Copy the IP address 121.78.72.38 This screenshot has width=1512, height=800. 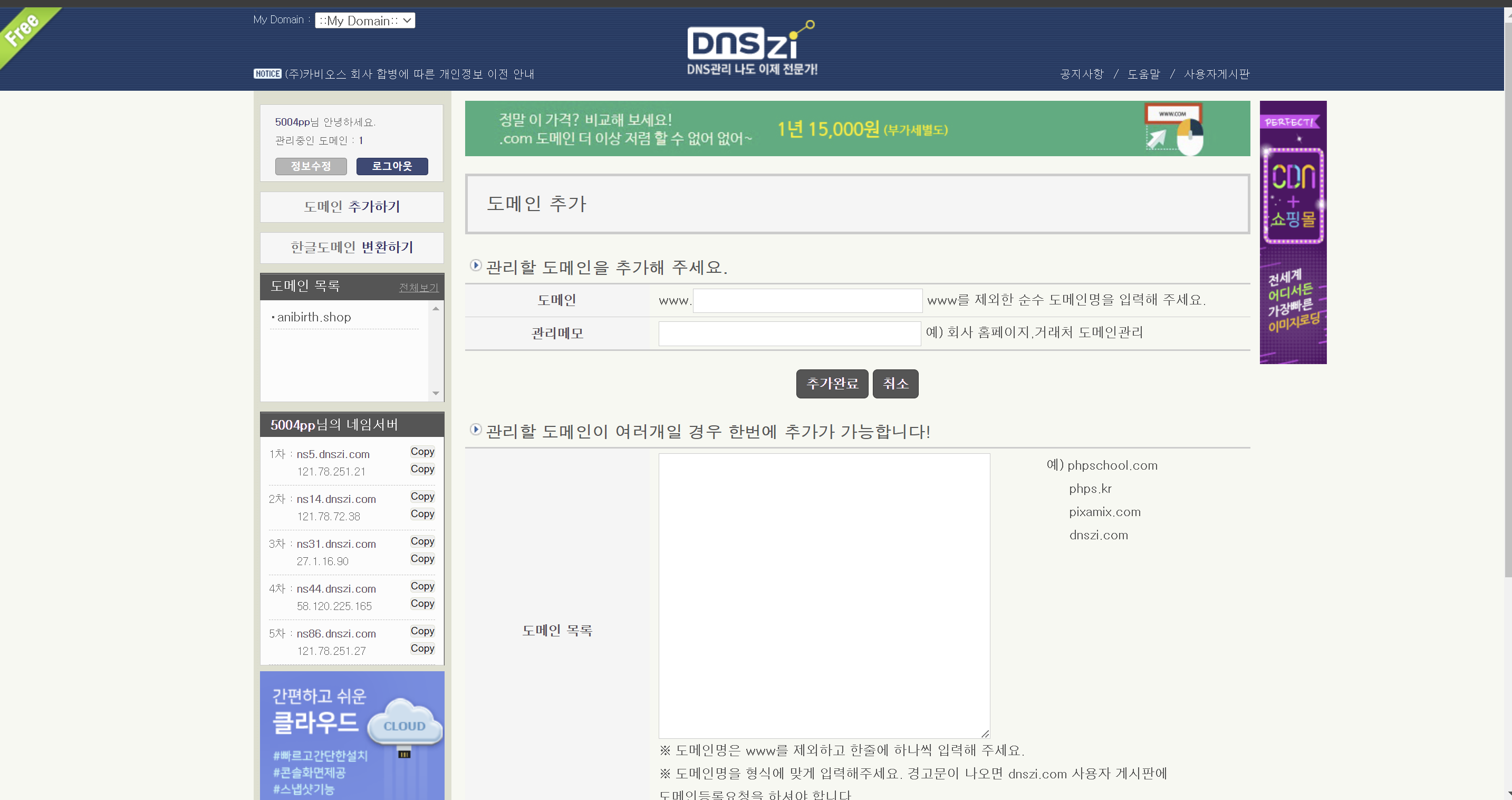pos(422,514)
